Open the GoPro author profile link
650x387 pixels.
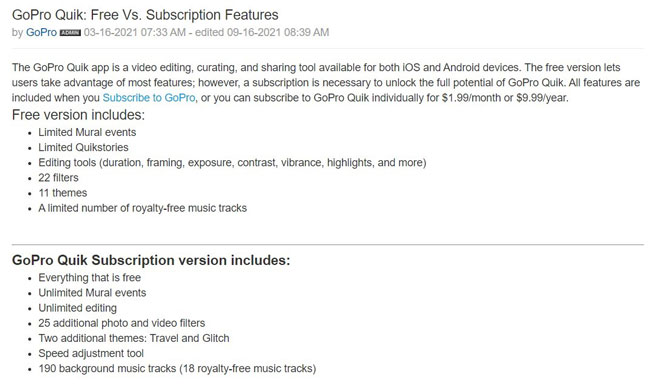[41, 32]
